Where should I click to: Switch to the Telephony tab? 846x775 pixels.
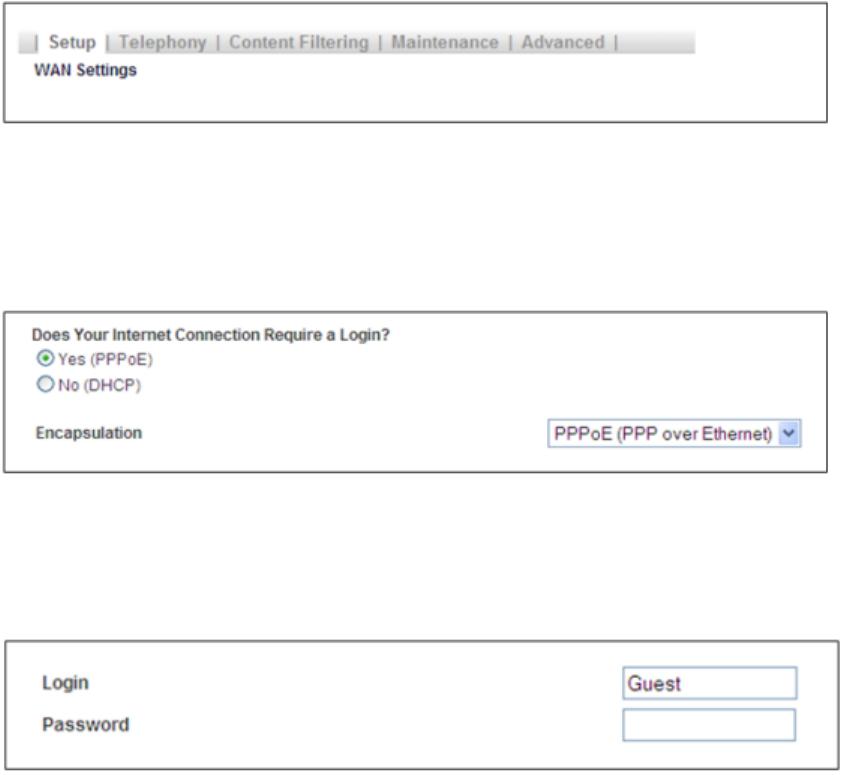point(162,43)
